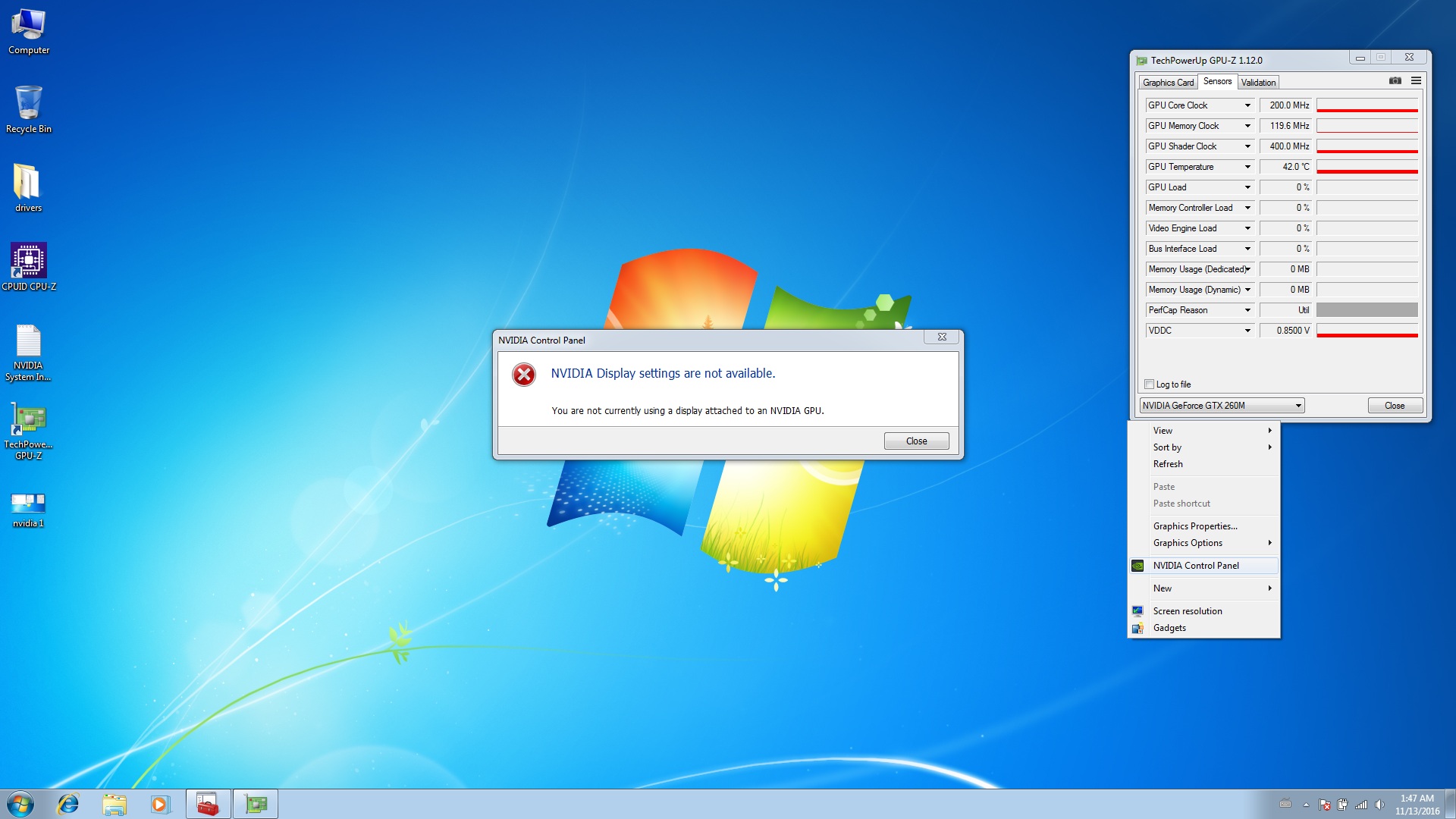The width and height of the screenshot is (1456, 819).
Task: Click the power plug tray icon
Action: 1342,805
